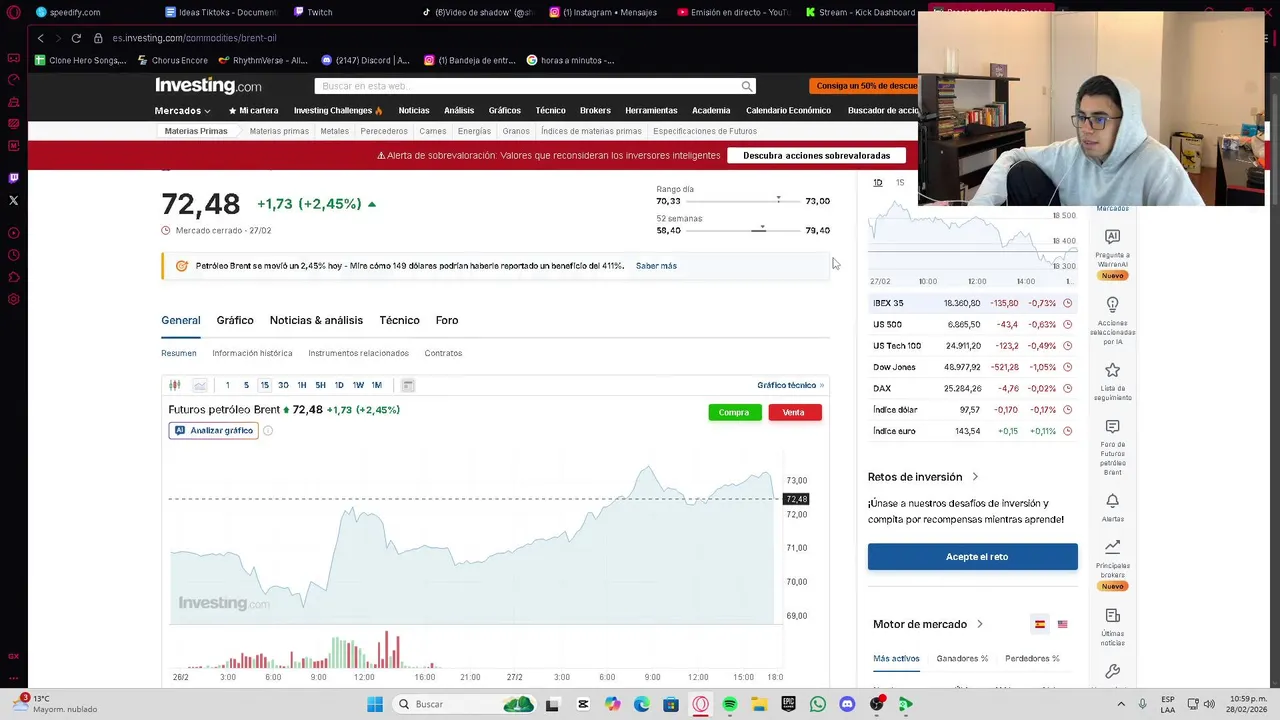The height and width of the screenshot is (720, 1280).
Task: Set chart interval to 1W
Action: pos(358,385)
